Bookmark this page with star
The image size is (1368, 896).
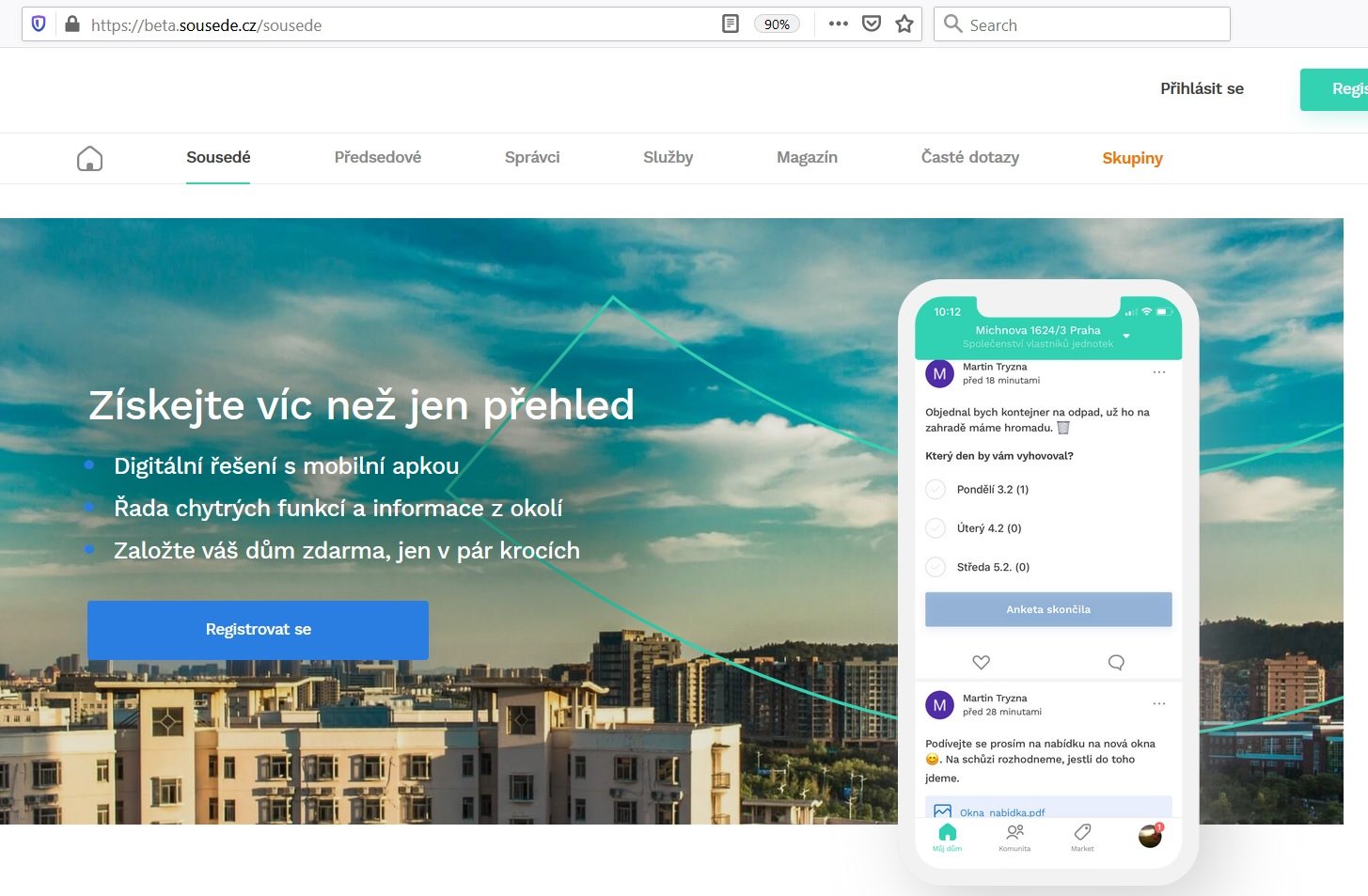coord(904,24)
